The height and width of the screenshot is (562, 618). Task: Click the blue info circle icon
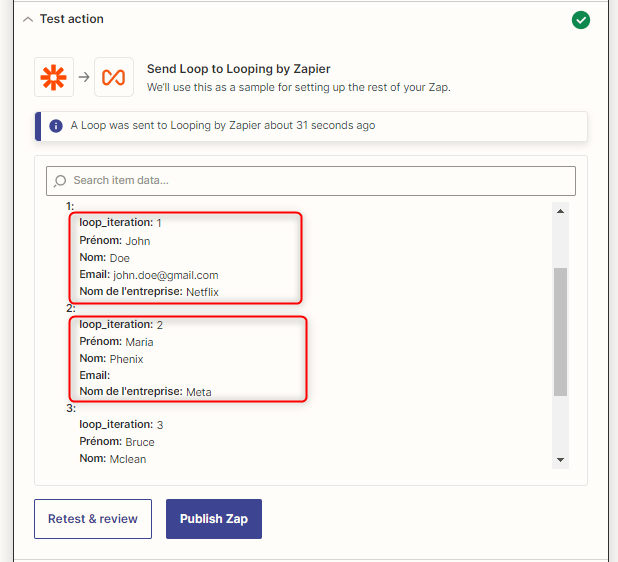(x=56, y=126)
